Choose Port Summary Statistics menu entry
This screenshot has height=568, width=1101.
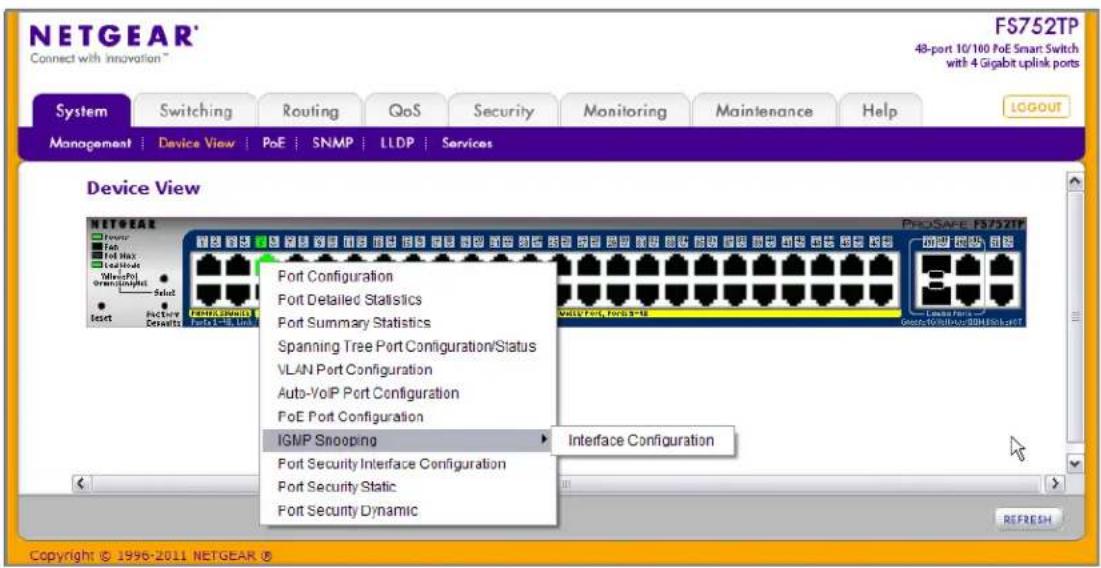(409, 323)
